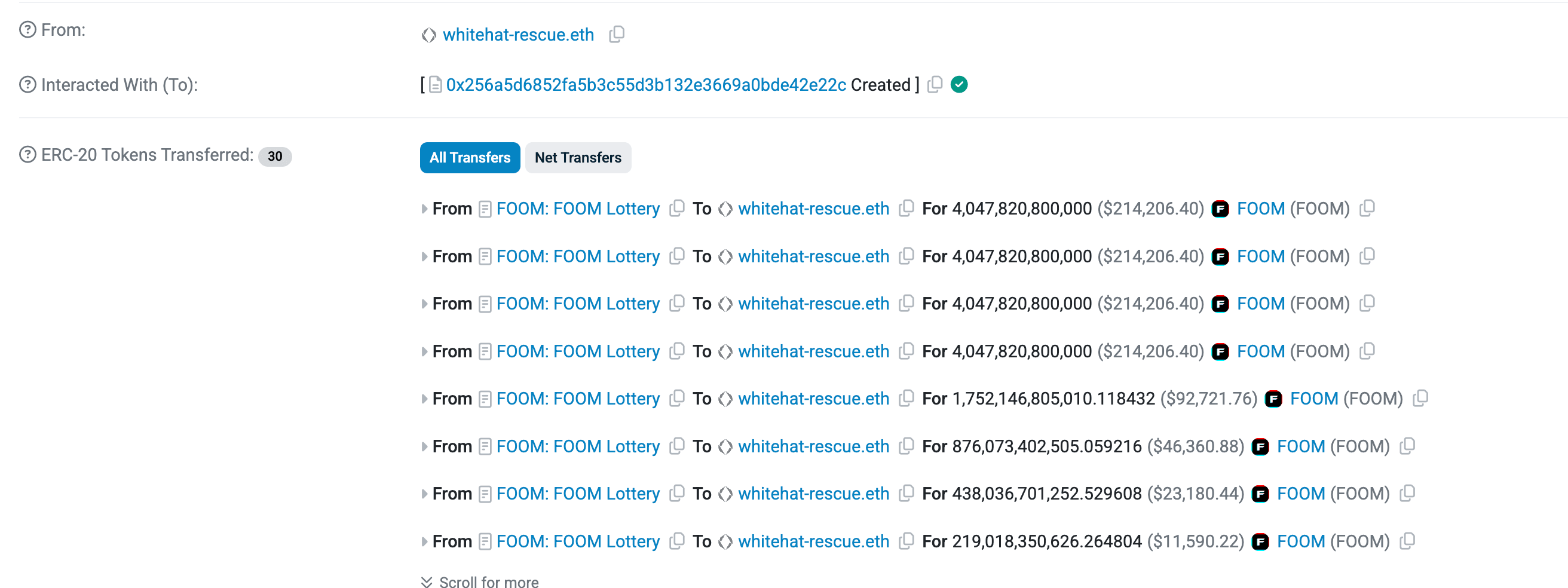This screenshot has width=1568, height=588.
Task: Expand the 876,073,402,505 FOOM transfer details
Action: tap(424, 446)
